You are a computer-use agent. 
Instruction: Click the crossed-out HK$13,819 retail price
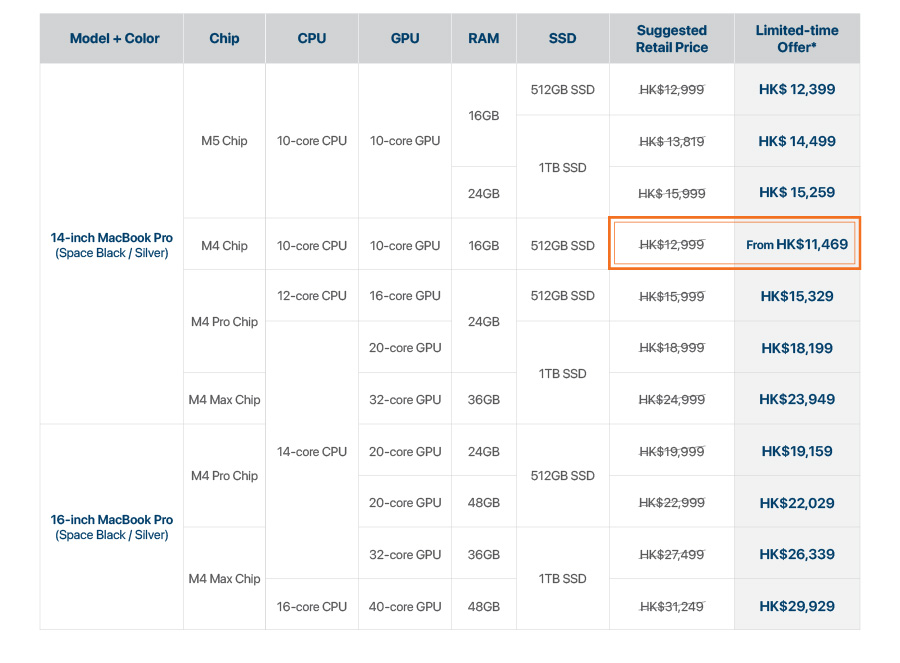(x=671, y=141)
